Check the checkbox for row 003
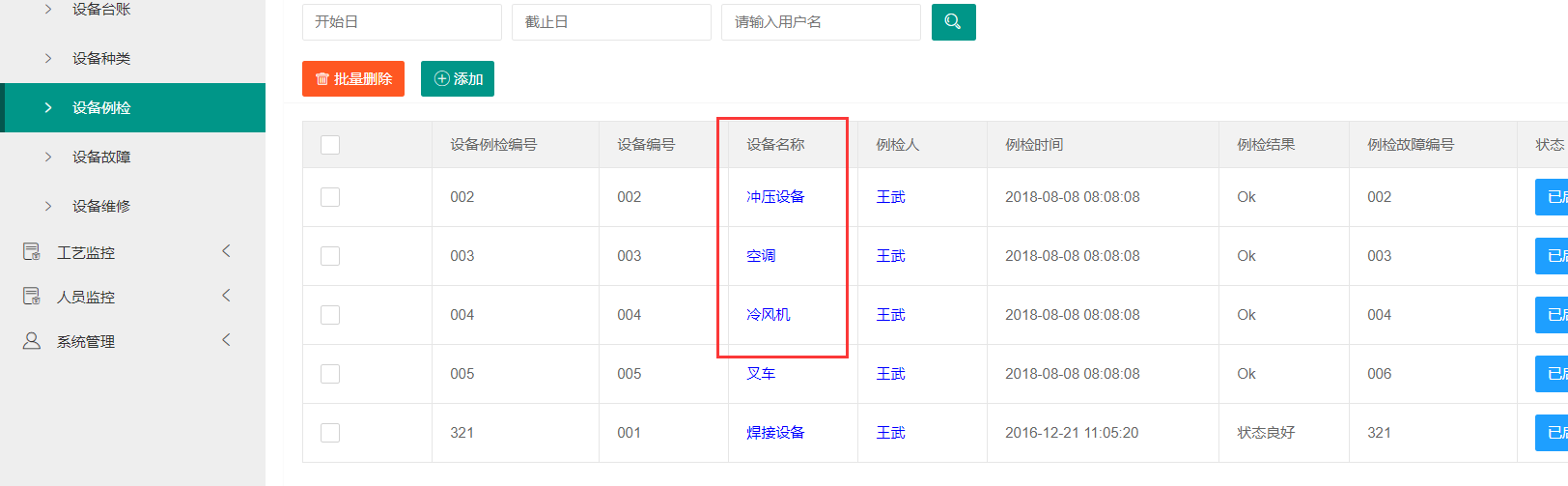Image resolution: width=1568 pixels, height=486 pixels. (330, 256)
